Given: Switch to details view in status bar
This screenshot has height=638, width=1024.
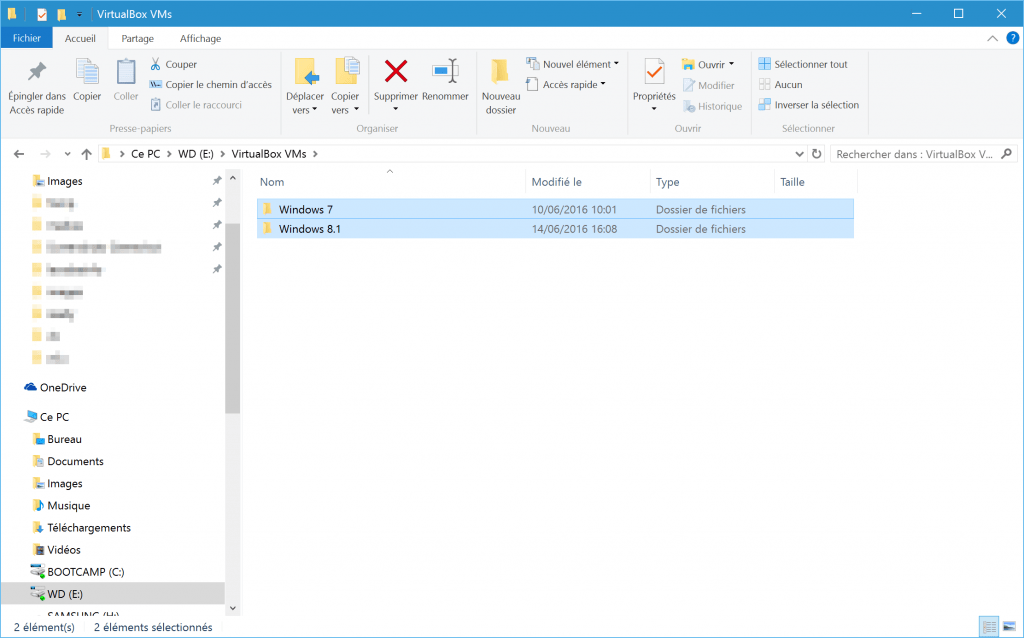Looking at the screenshot, I should pos(989,627).
